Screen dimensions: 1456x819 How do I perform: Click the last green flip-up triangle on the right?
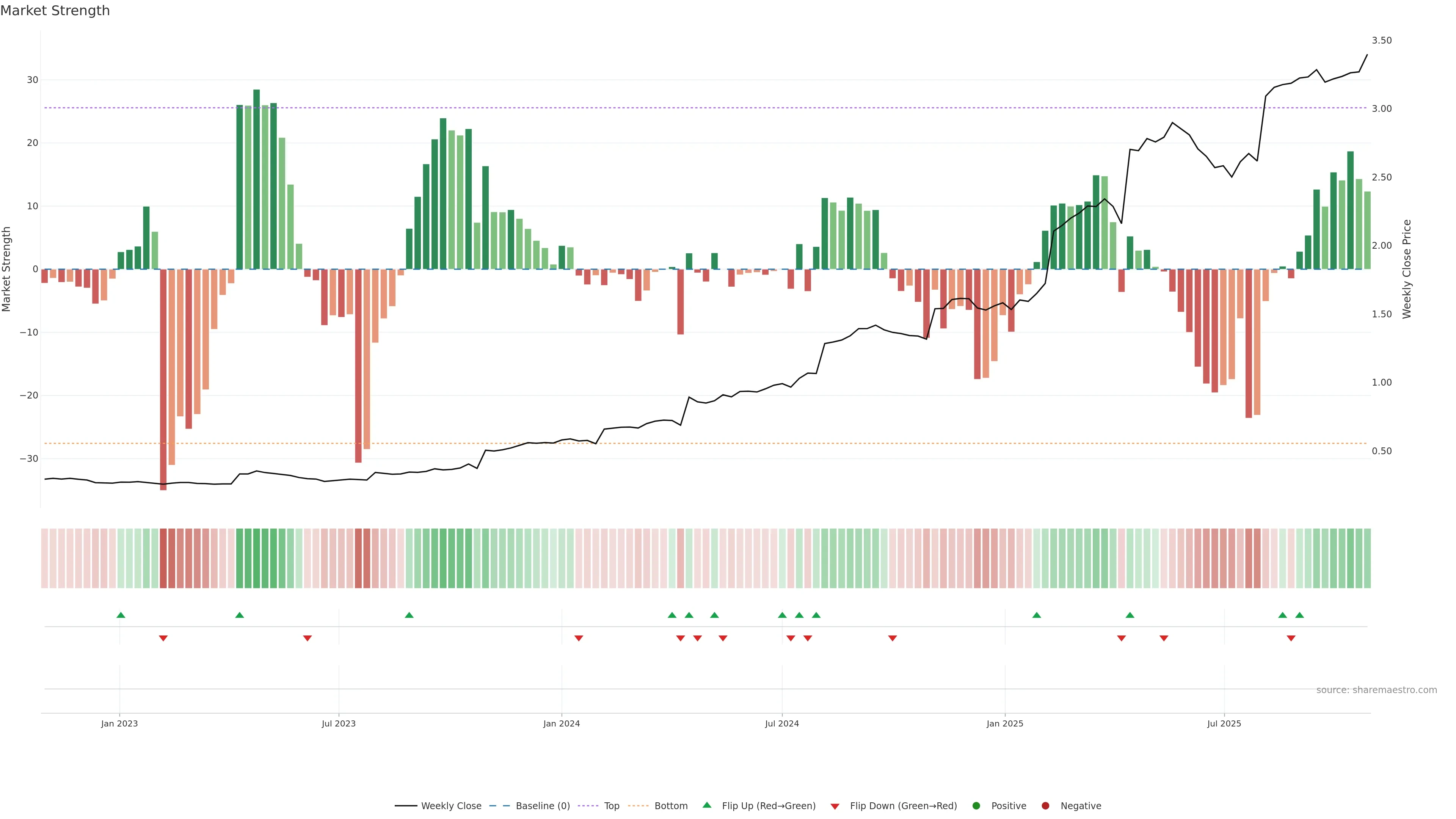[1299, 615]
